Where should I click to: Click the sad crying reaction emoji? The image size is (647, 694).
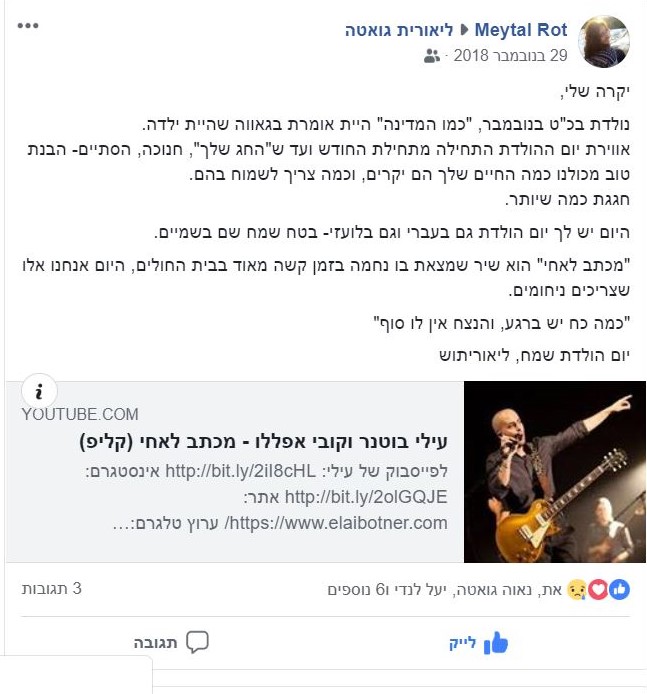tap(577, 590)
